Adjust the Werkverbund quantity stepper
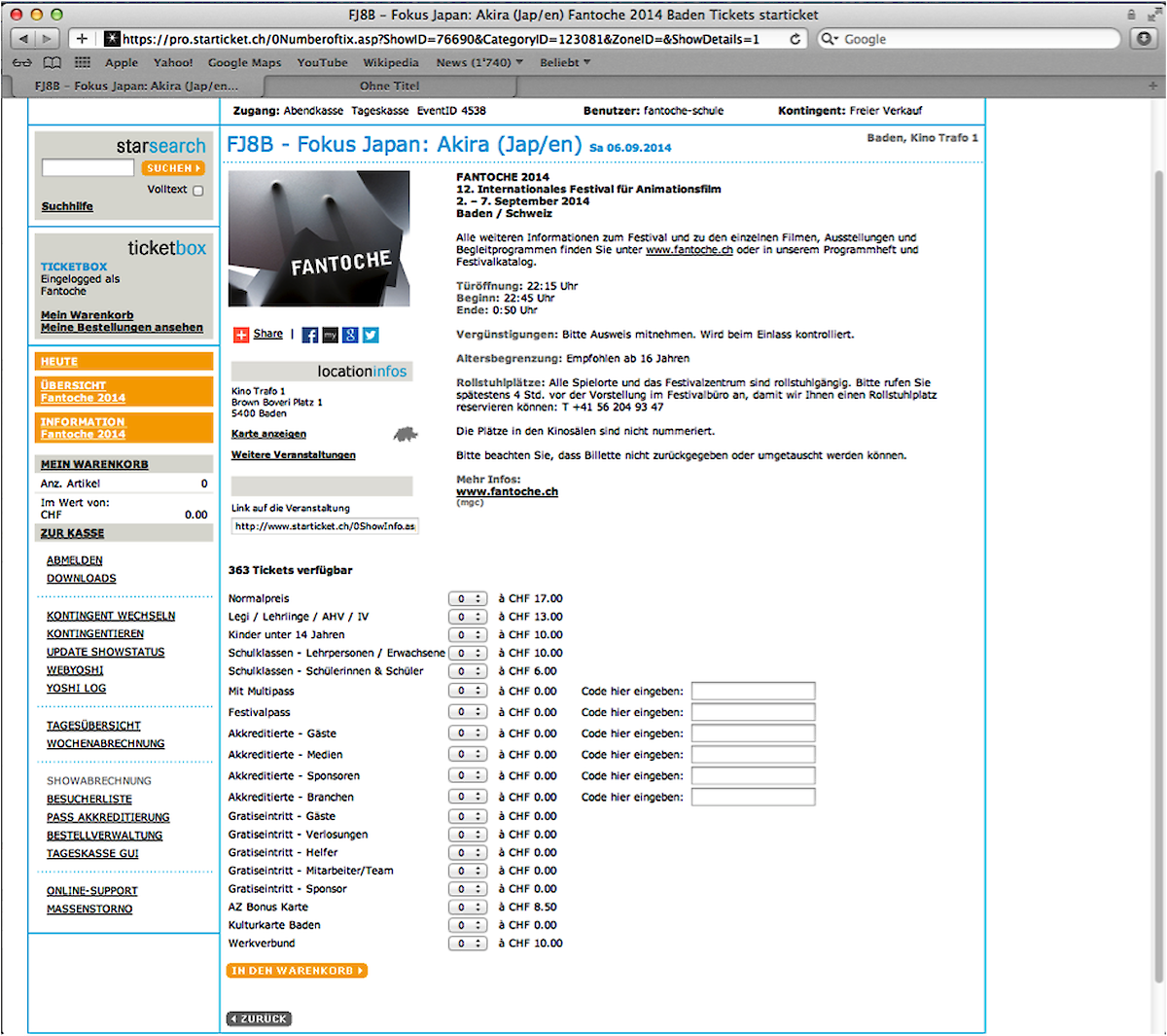The width and height of the screenshot is (1167, 1036). point(468,944)
